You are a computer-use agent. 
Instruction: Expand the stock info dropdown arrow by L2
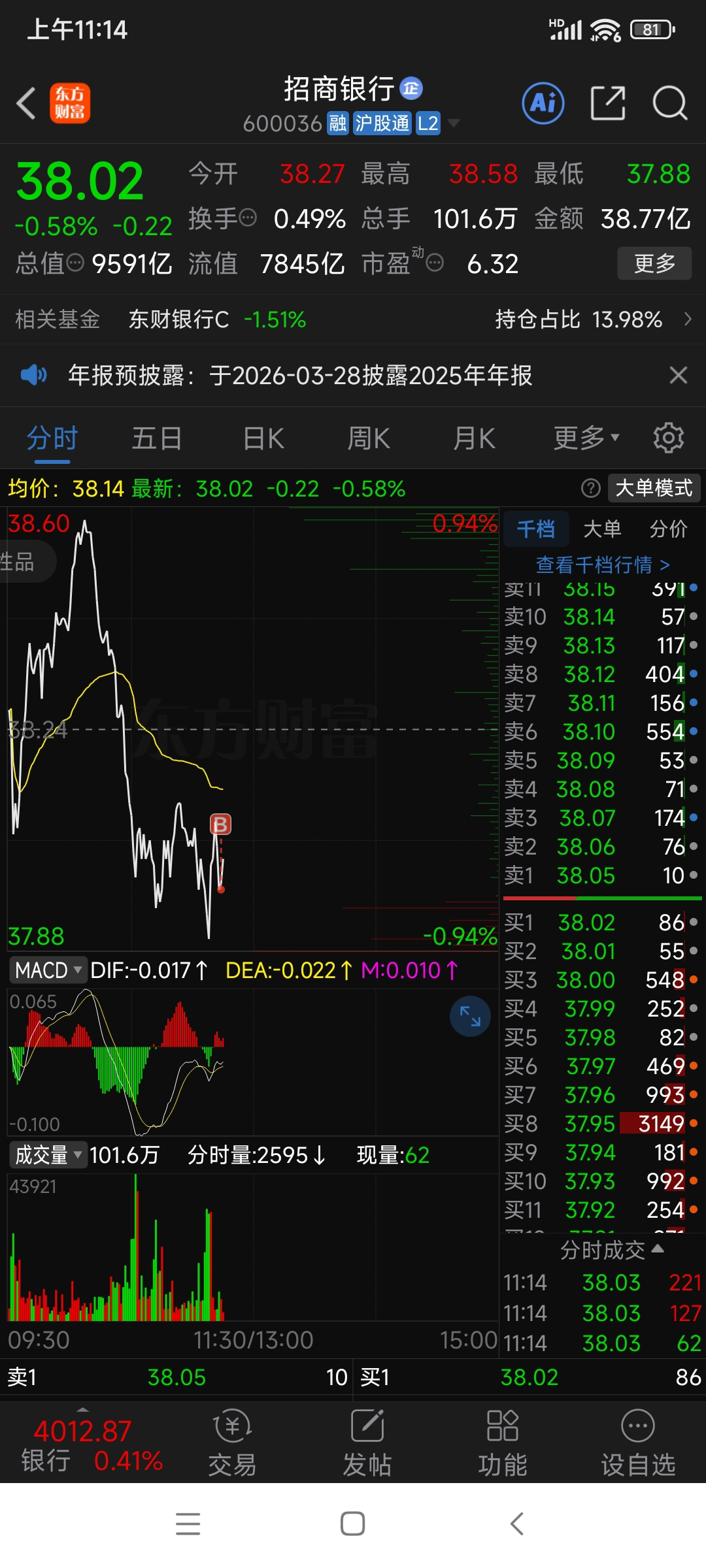pos(453,123)
